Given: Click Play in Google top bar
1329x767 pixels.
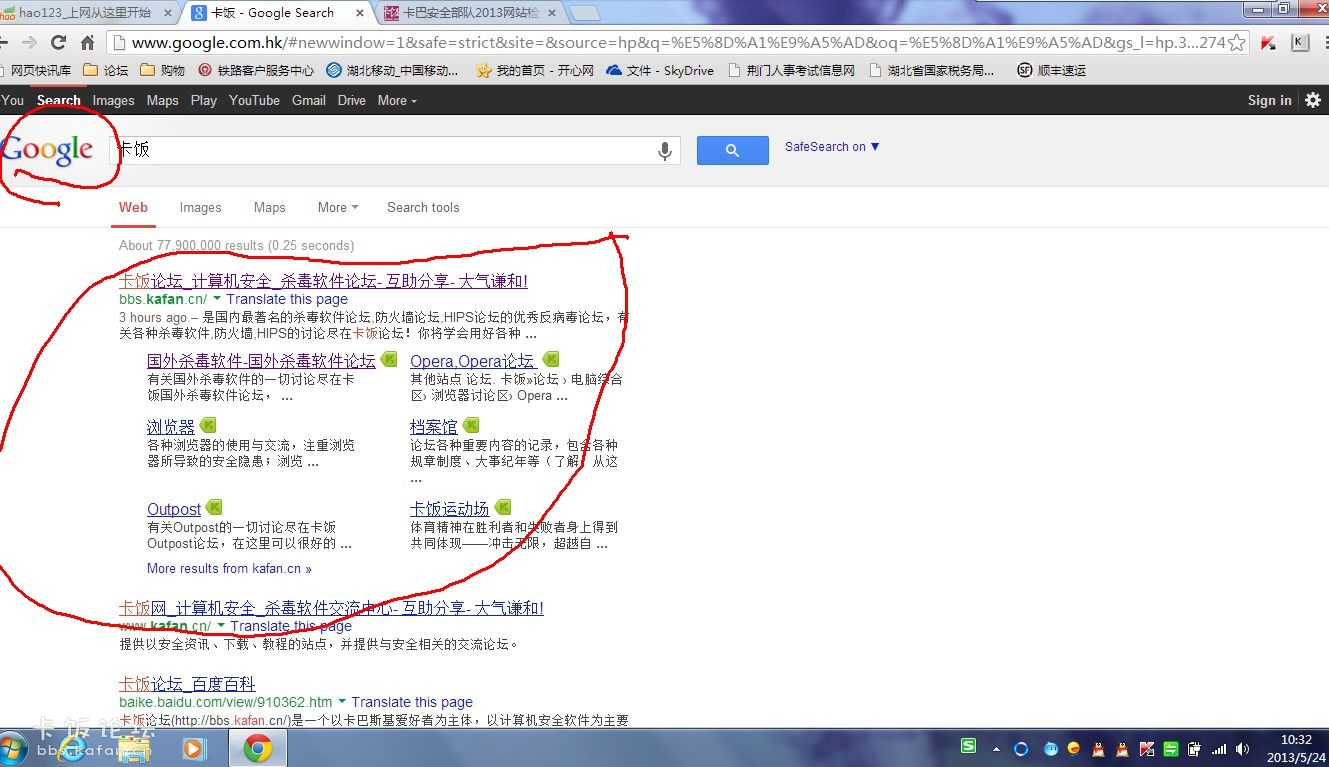Looking at the screenshot, I should click(204, 100).
